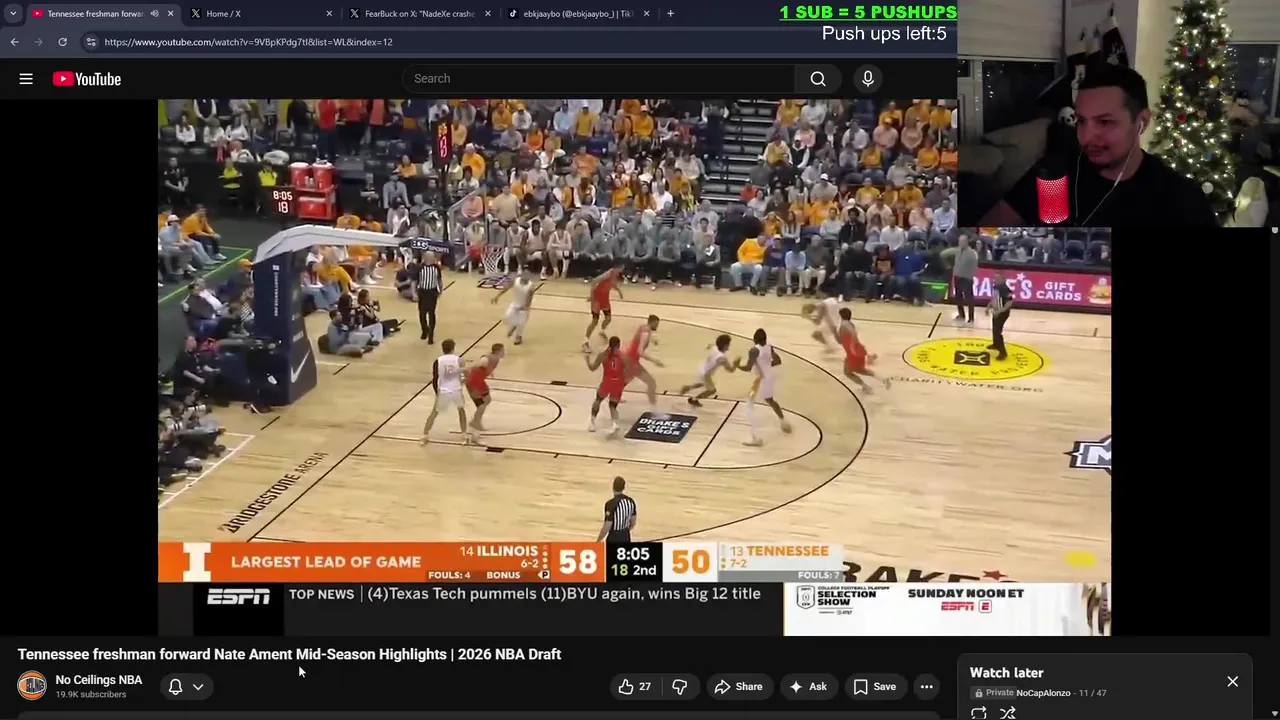Toggle shuffle playlist in Watch later

[x=1008, y=713]
